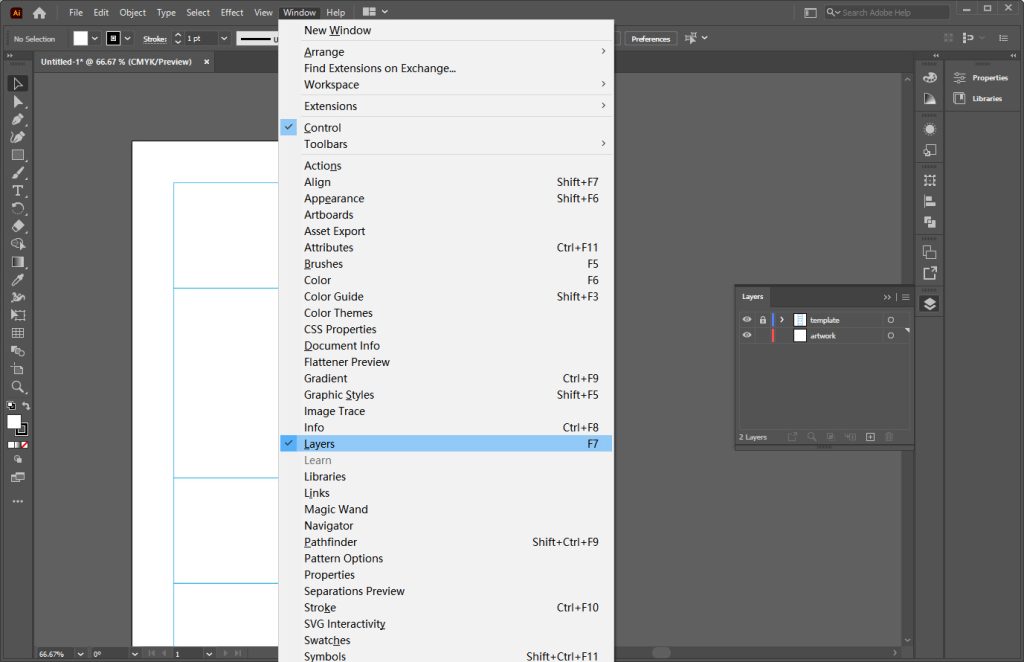This screenshot has width=1024, height=662.
Task: Select the Selection tool in the toolbar
Action: coord(16,84)
